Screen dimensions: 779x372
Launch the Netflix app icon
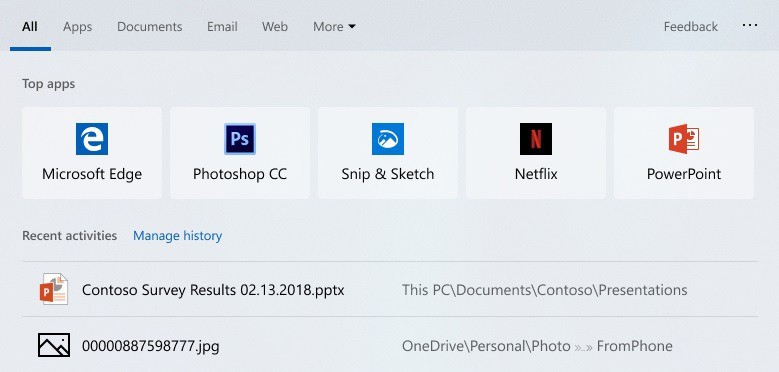pyautogui.click(x=536, y=139)
